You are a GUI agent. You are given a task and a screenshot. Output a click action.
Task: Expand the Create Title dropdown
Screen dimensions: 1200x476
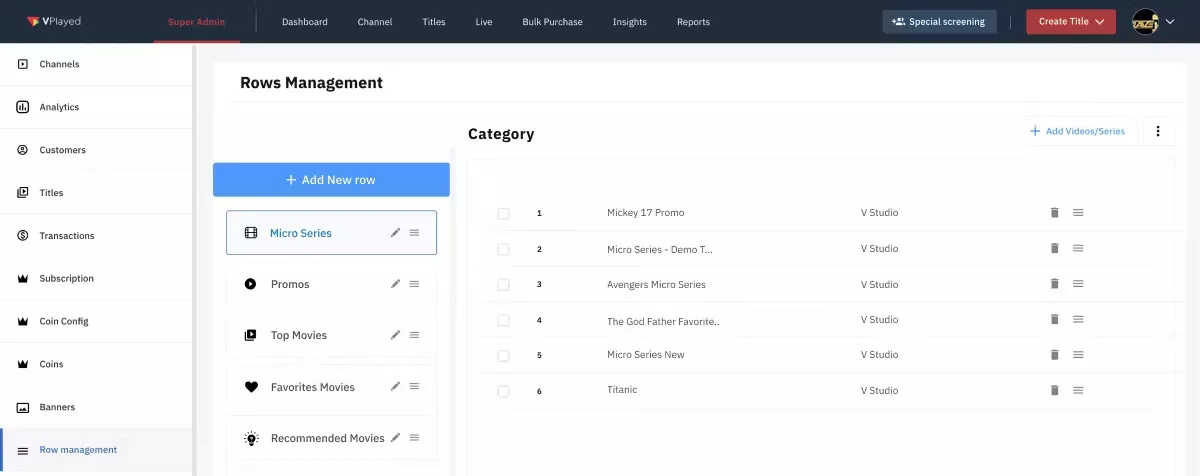pos(1070,21)
